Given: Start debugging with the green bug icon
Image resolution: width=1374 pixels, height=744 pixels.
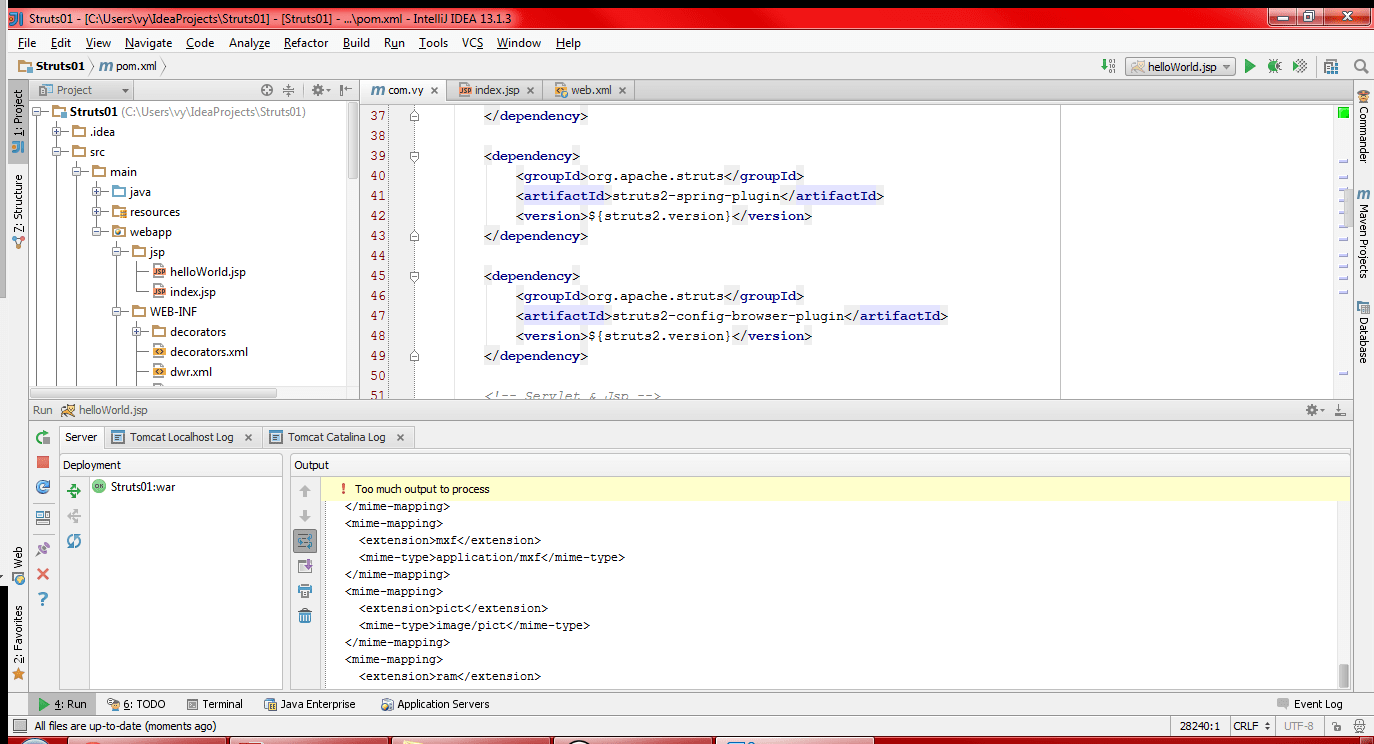Looking at the screenshot, I should pos(1274,66).
